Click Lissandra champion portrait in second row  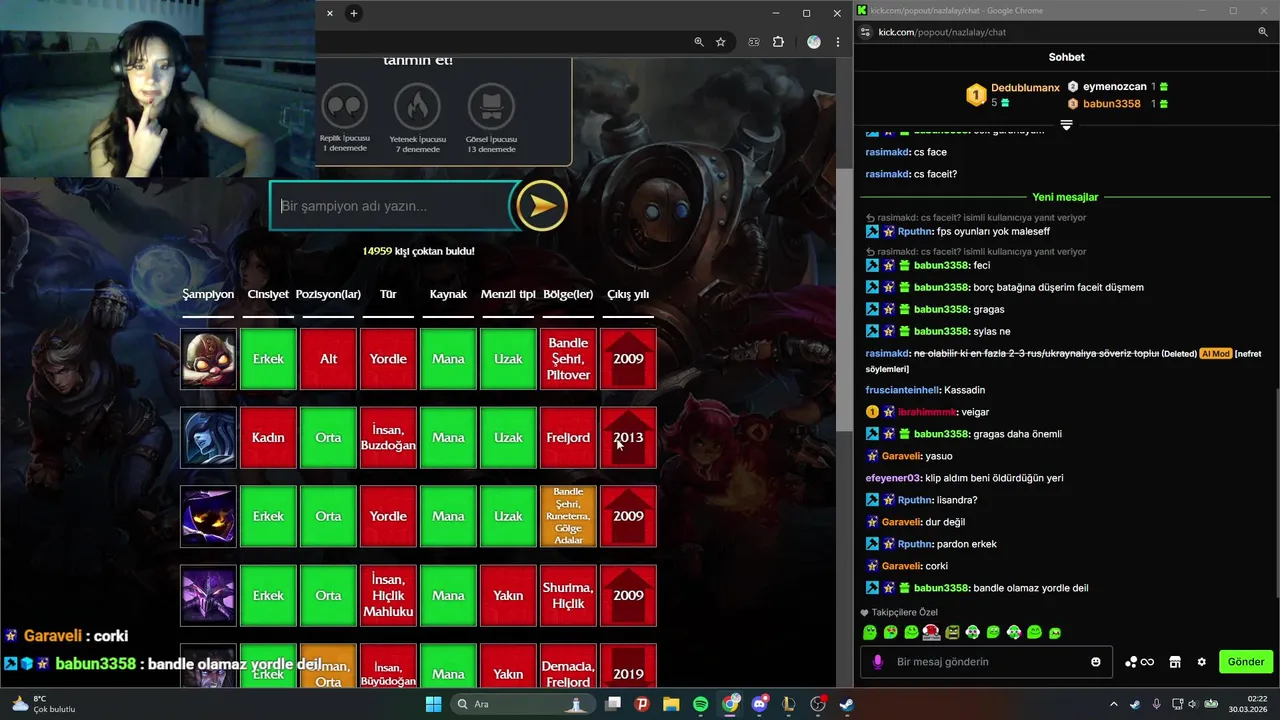coord(208,438)
